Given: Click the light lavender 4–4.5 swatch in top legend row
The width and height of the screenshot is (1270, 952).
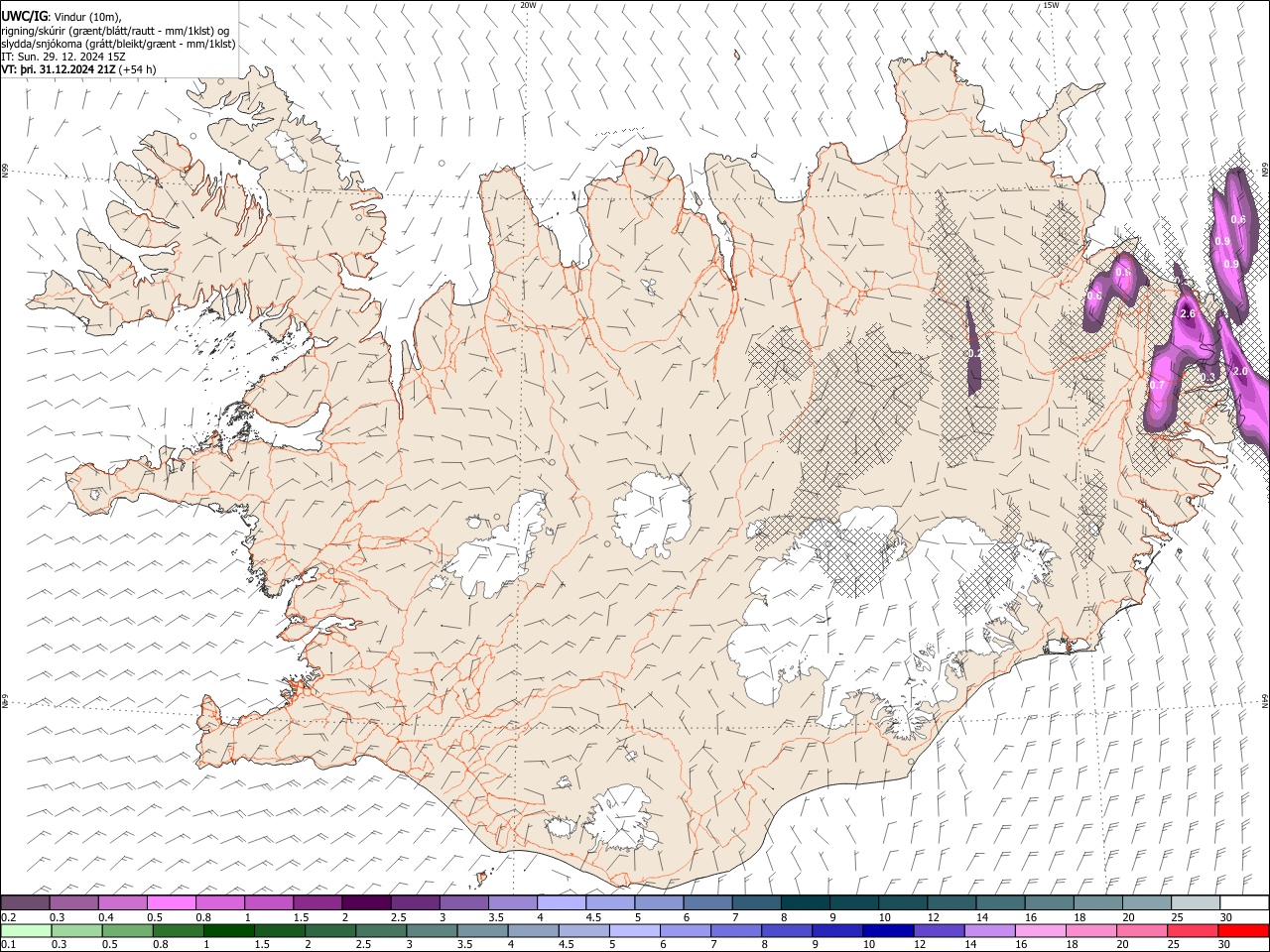Looking at the screenshot, I should 562,902.
